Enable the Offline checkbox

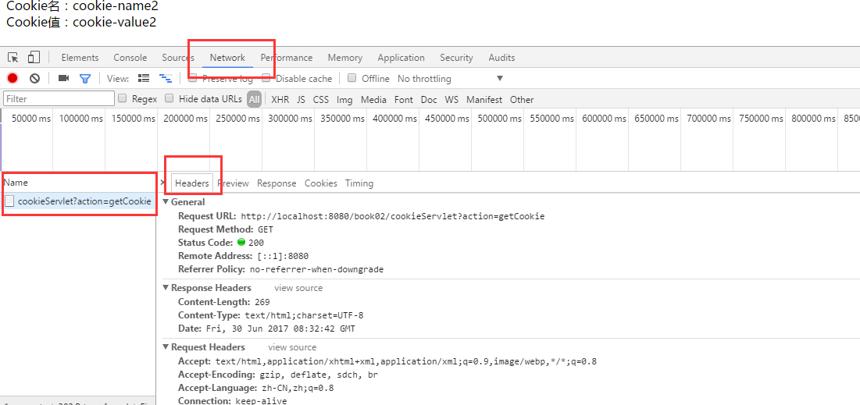tap(352, 78)
